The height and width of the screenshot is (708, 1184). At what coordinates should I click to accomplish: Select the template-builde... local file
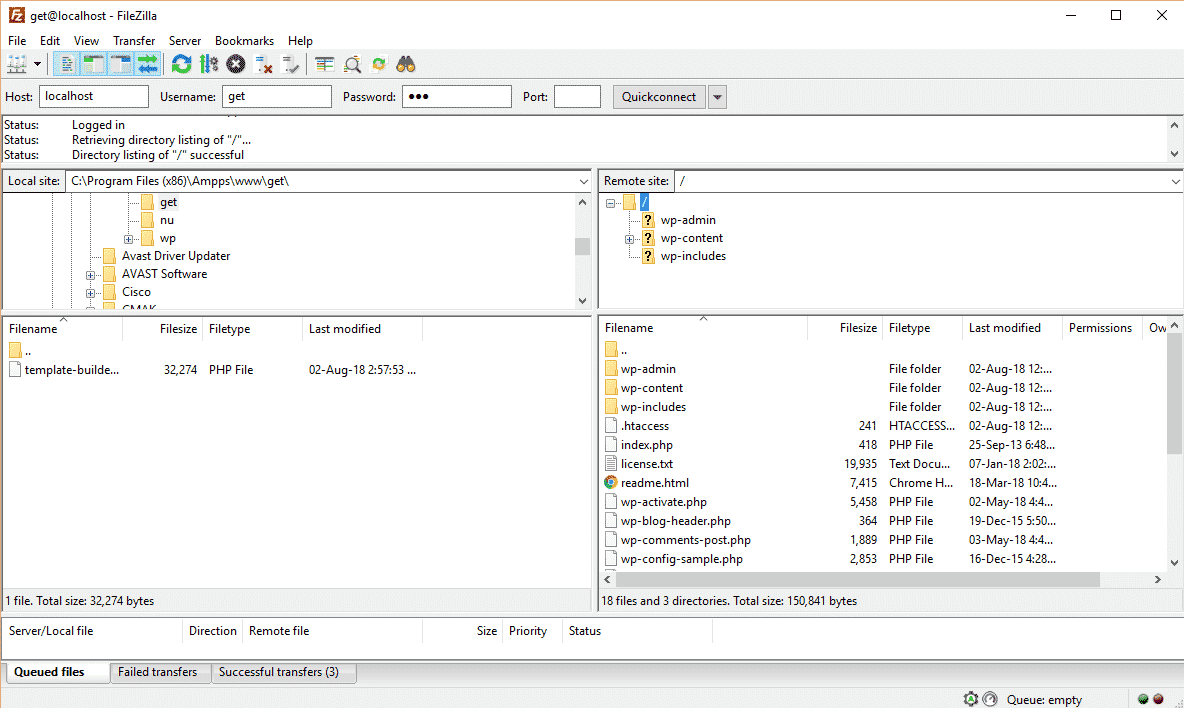[71, 370]
